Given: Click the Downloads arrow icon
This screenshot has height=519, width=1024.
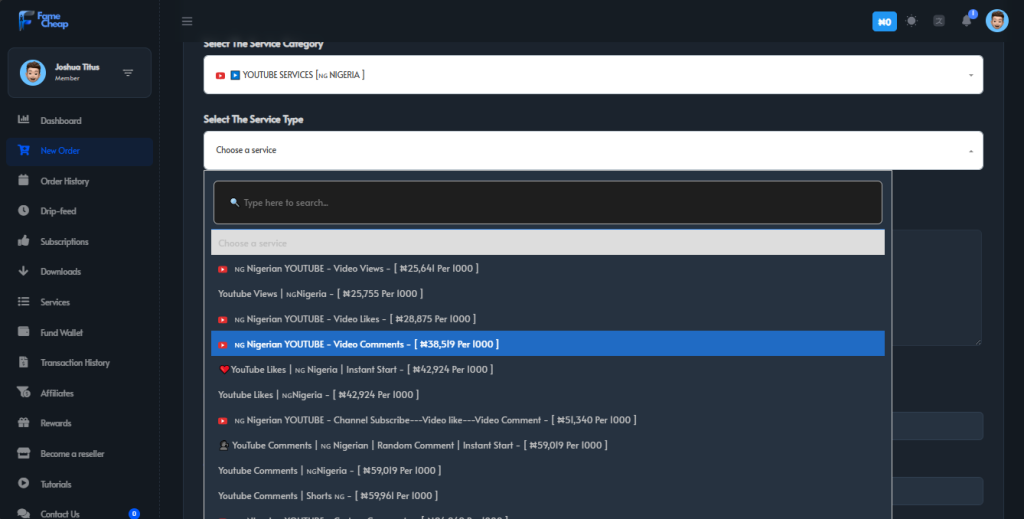Looking at the screenshot, I should pos(24,271).
